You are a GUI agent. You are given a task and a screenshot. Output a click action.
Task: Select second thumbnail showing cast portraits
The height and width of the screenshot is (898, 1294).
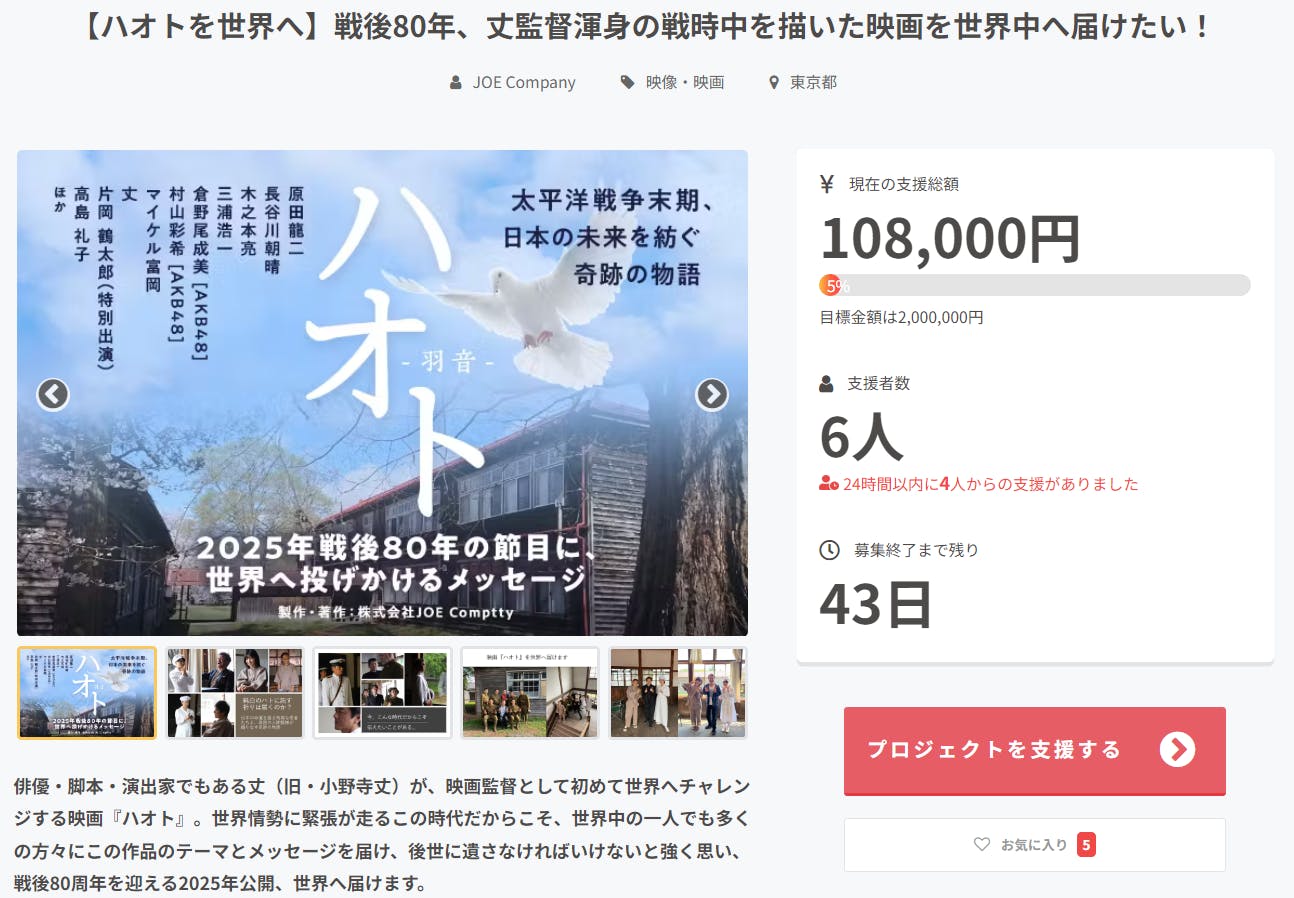(235, 693)
